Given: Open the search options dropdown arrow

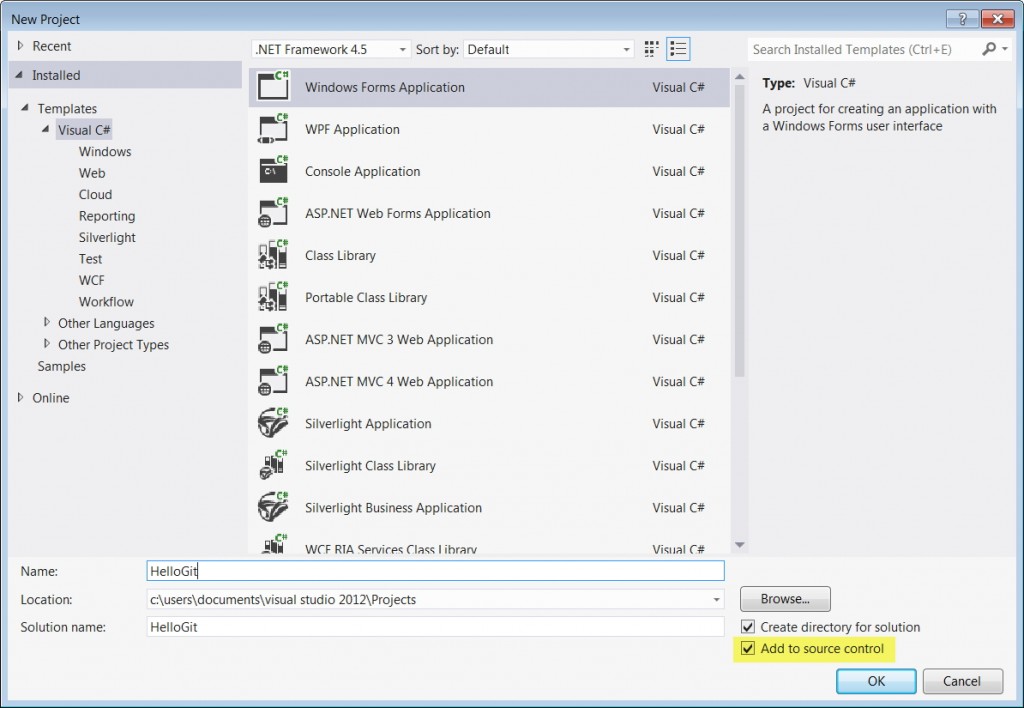Looking at the screenshot, I should [x=1005, y=49].
